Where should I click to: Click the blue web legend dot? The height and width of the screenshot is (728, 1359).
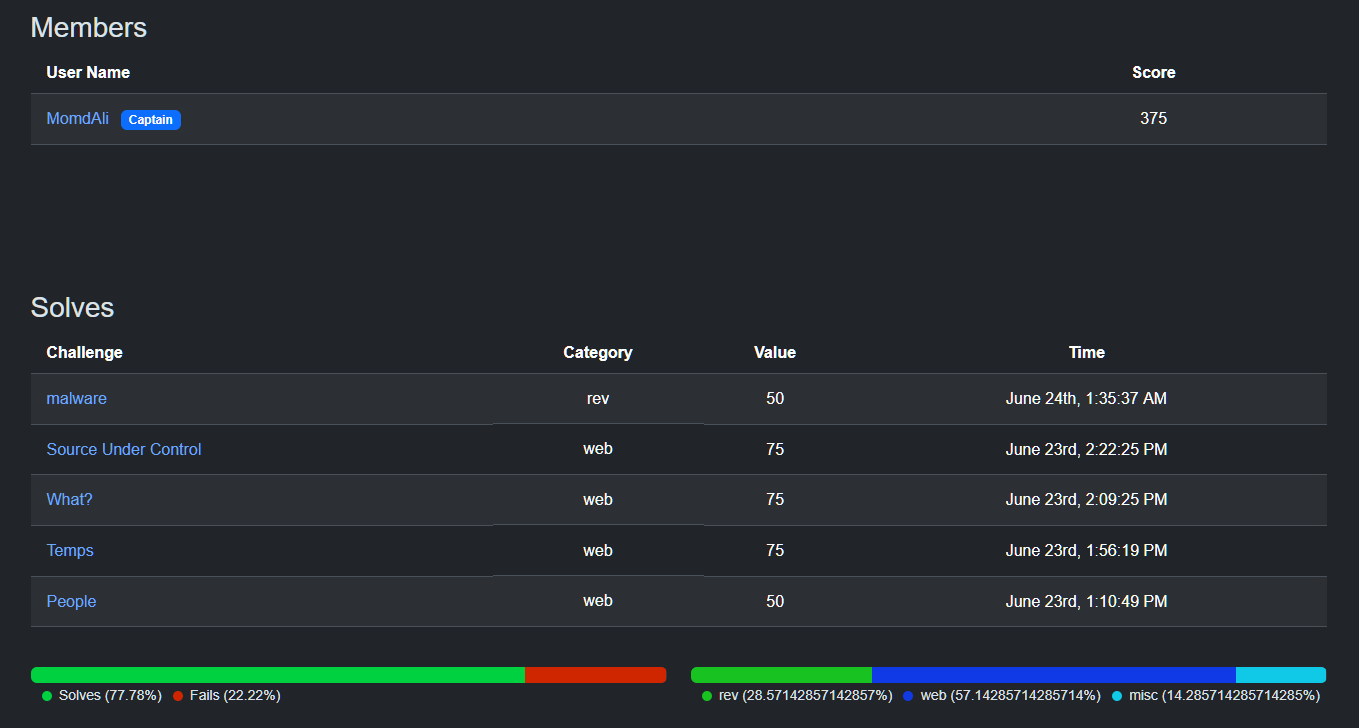coord(908,696)
